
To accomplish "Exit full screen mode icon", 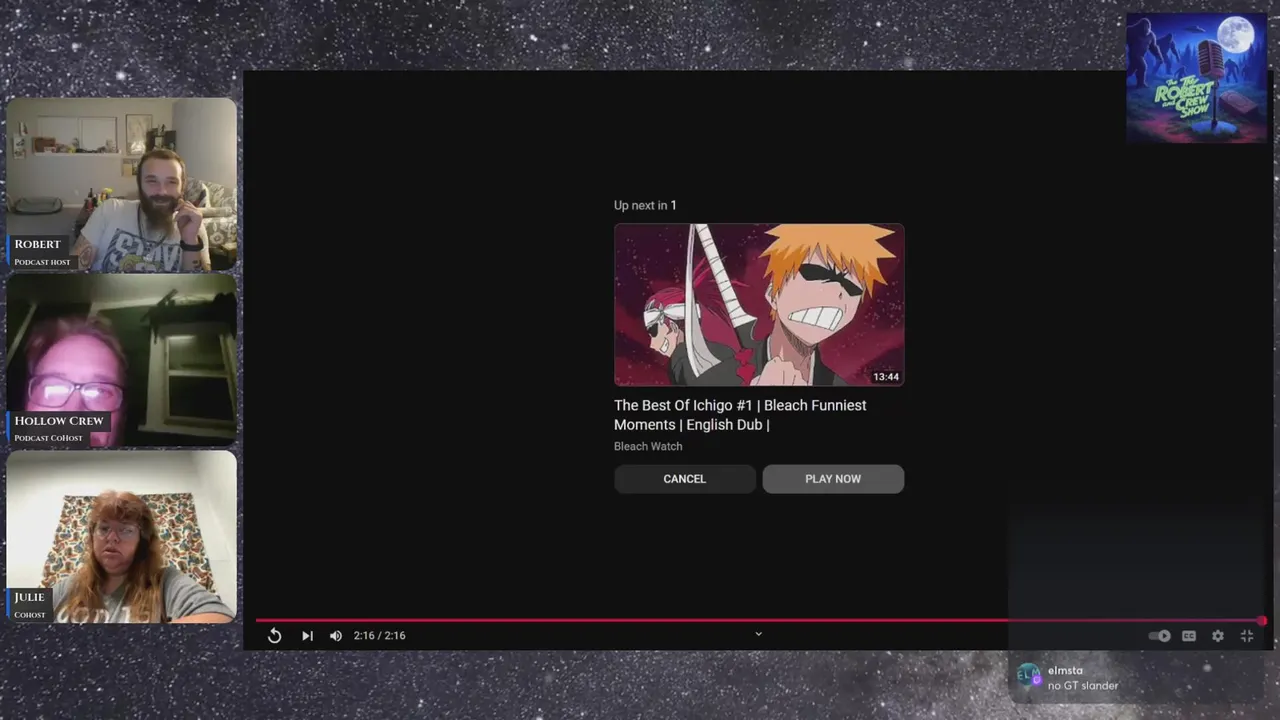I will pyautogui.click(x=1247, y=636).
